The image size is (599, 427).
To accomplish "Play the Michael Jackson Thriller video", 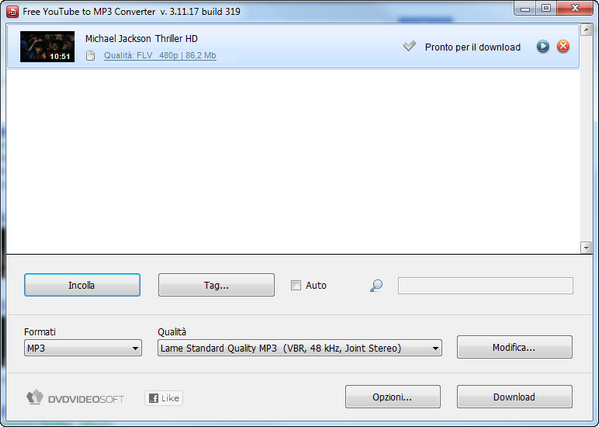I will pos(542,47).
